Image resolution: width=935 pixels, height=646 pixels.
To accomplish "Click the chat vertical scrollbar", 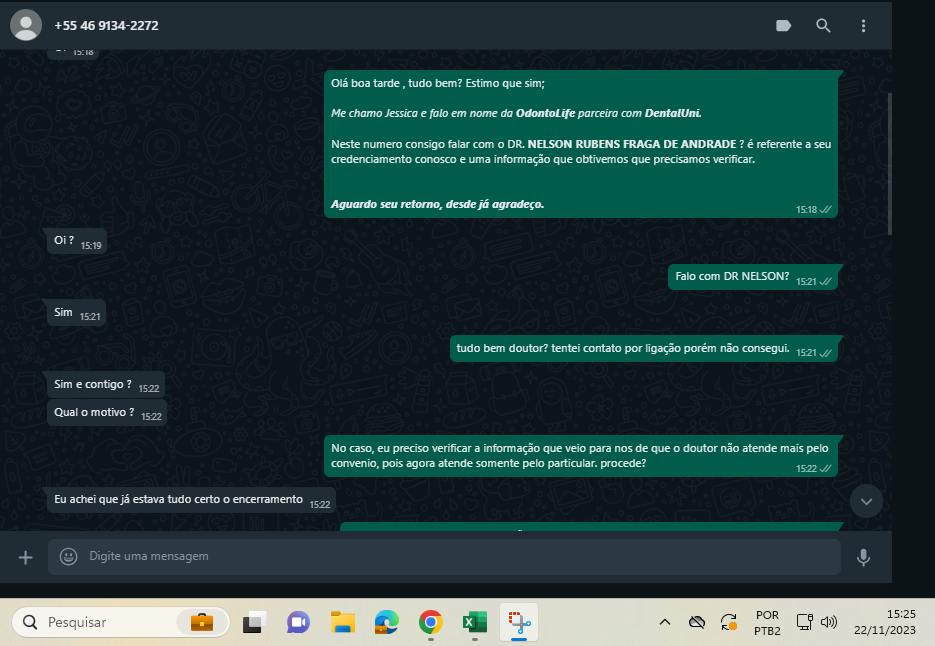I will pyautogui.click(x=889, y=164).
